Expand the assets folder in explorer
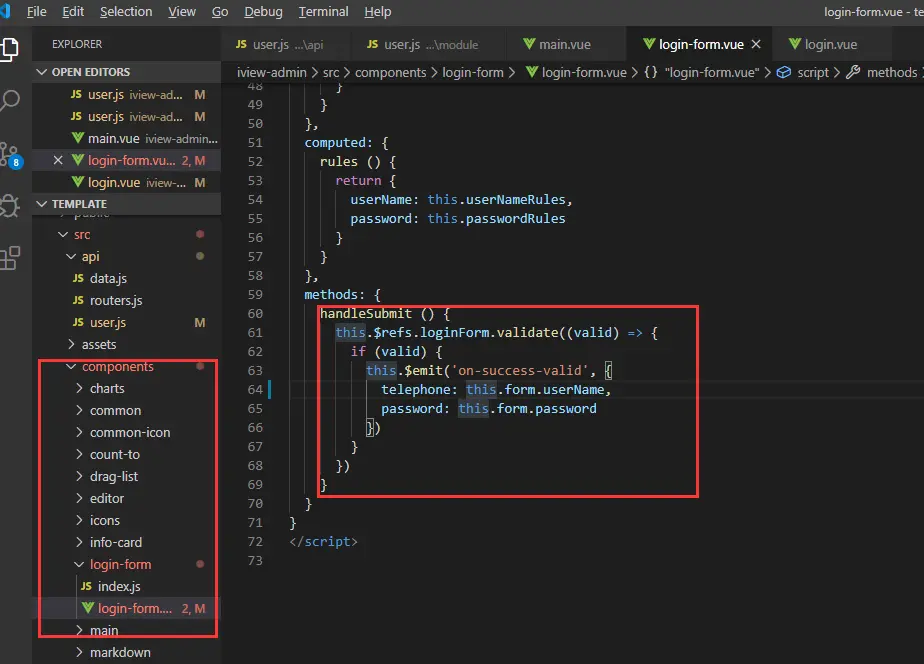Viewport: 924px width, 664px height. point(99,345)
